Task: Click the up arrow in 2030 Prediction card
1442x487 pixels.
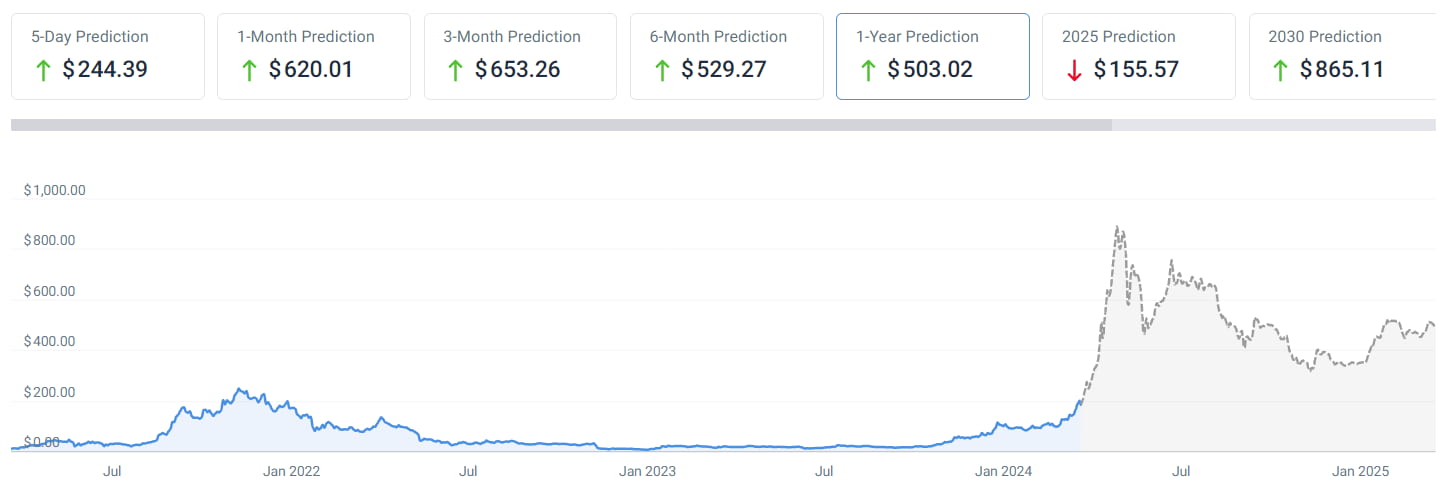Action: (x=1280, y=70)
